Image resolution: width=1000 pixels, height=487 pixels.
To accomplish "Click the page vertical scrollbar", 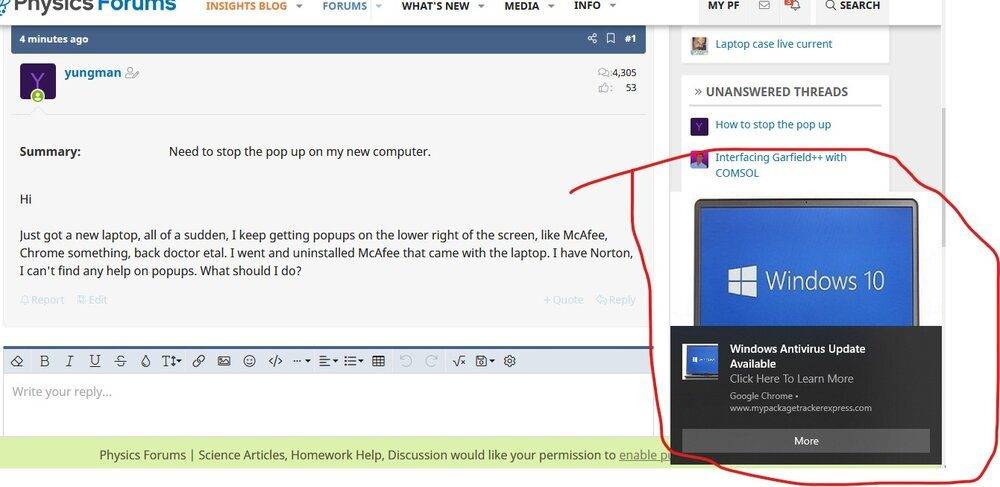I will [x=943, y=178].
